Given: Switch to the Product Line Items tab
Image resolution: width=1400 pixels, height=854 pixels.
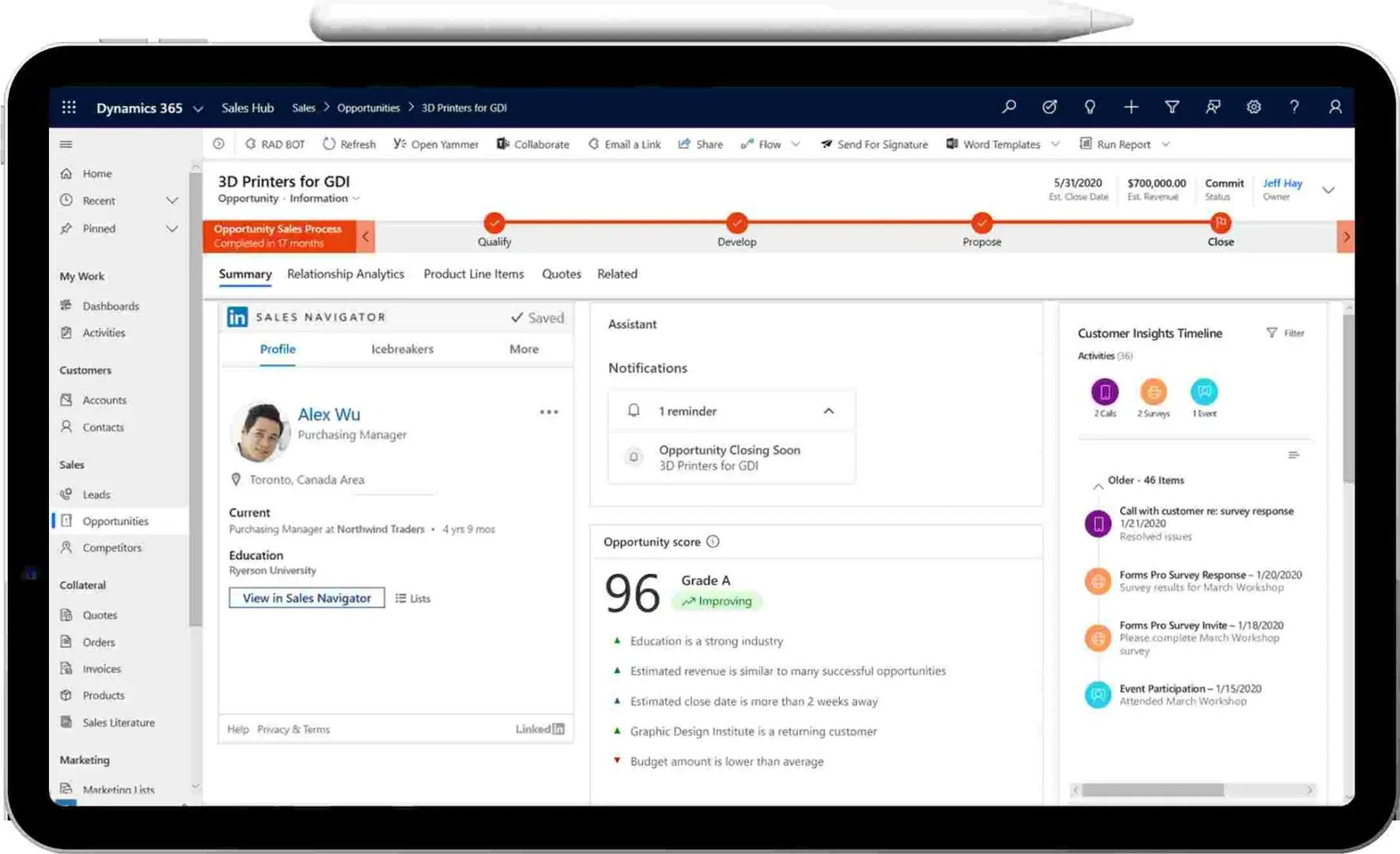Looking at the screenshot, I should coord(474,274).
